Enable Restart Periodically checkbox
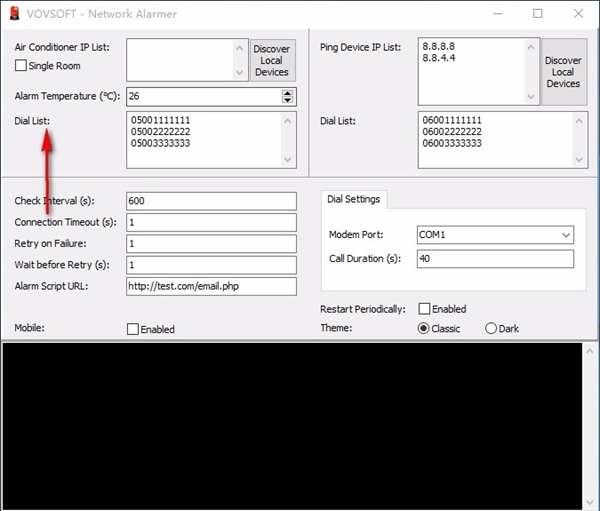The image size is (600, 511). click(424, 309)
